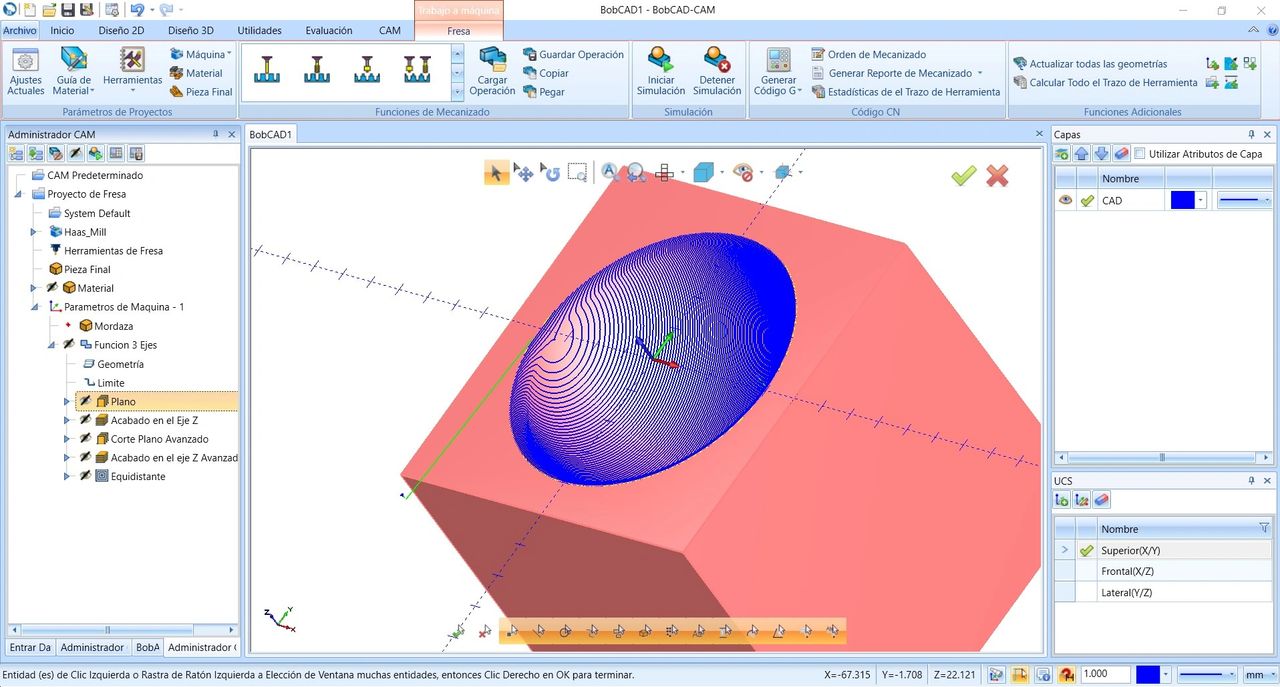Click Material button in the ribbon

click(196, 73)
